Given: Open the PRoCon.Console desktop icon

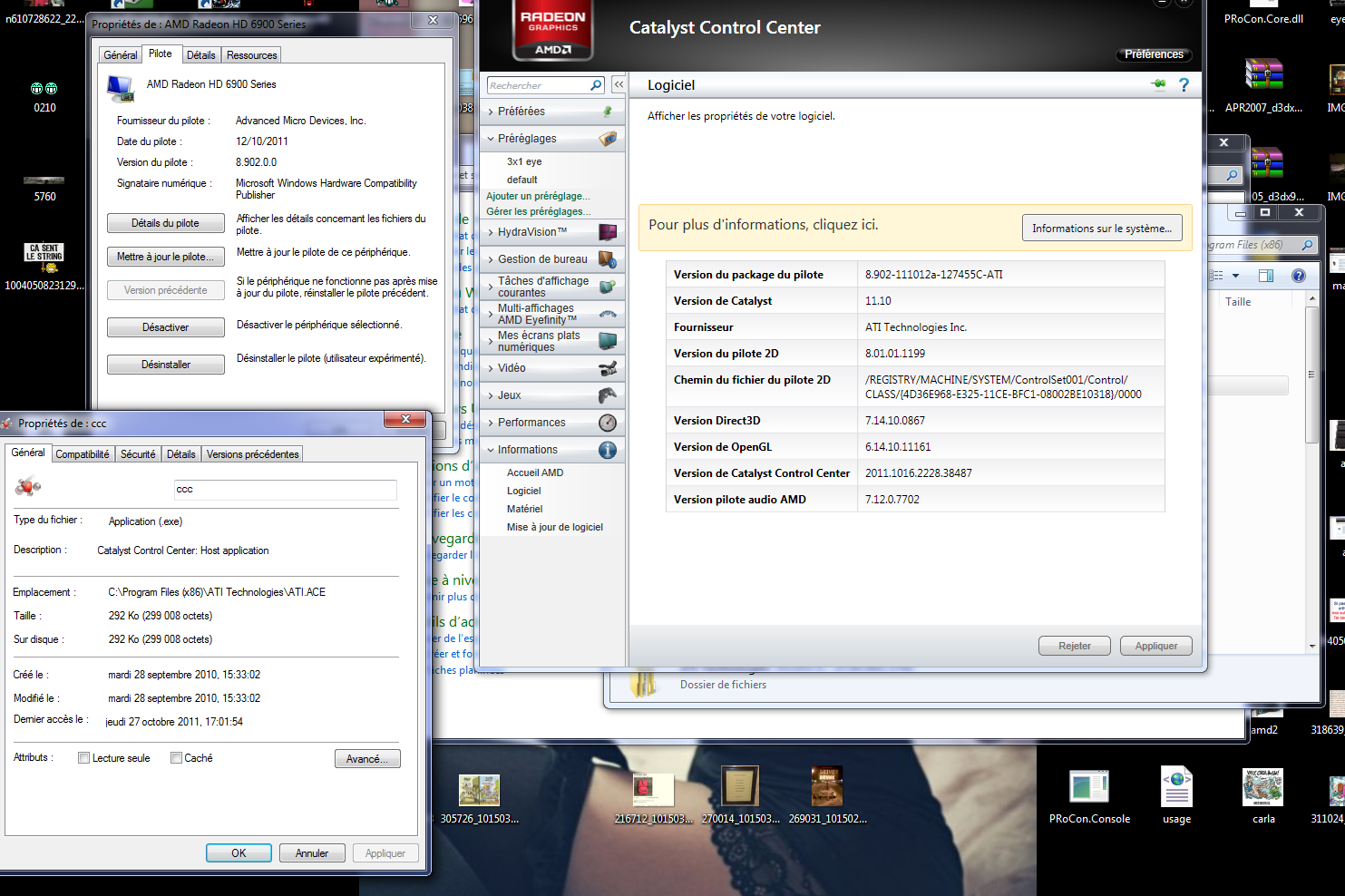Looking at the screenshot, I should tap(1089, 788).
